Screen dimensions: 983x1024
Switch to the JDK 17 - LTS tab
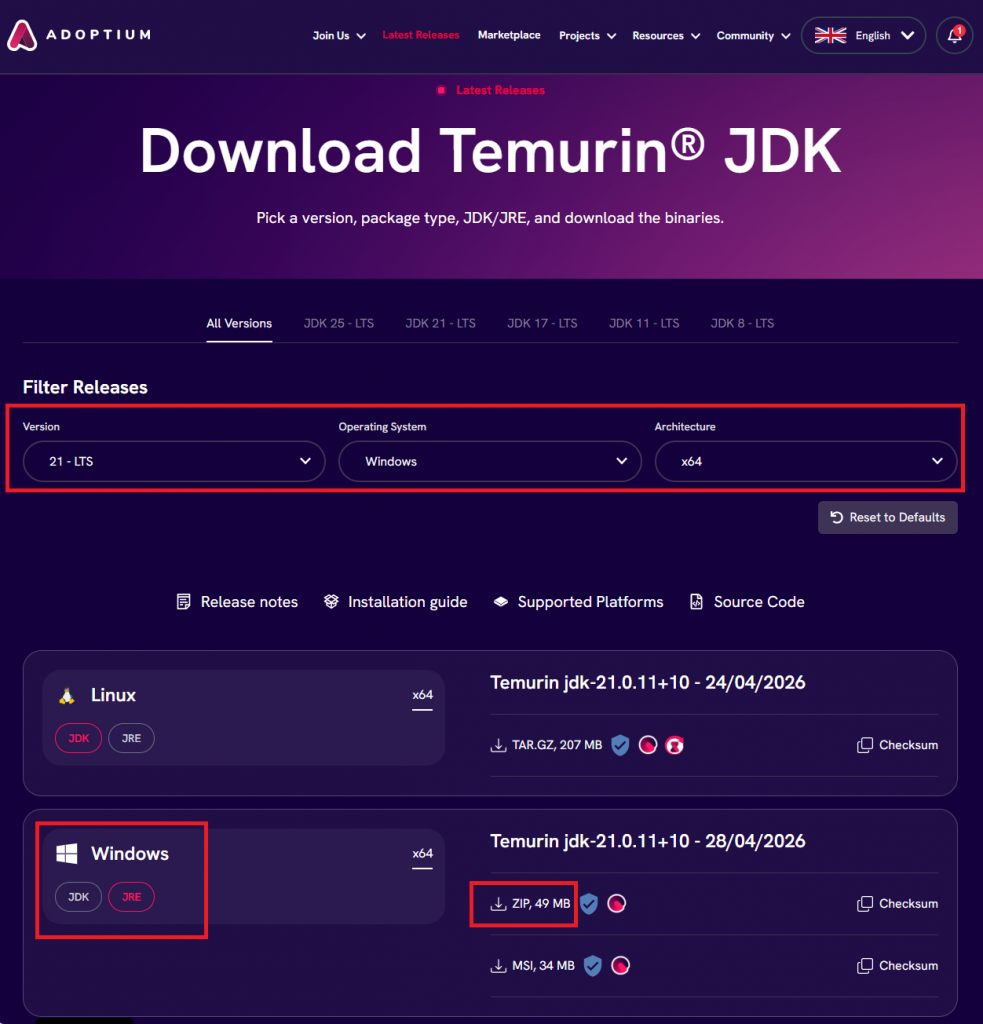542,324
